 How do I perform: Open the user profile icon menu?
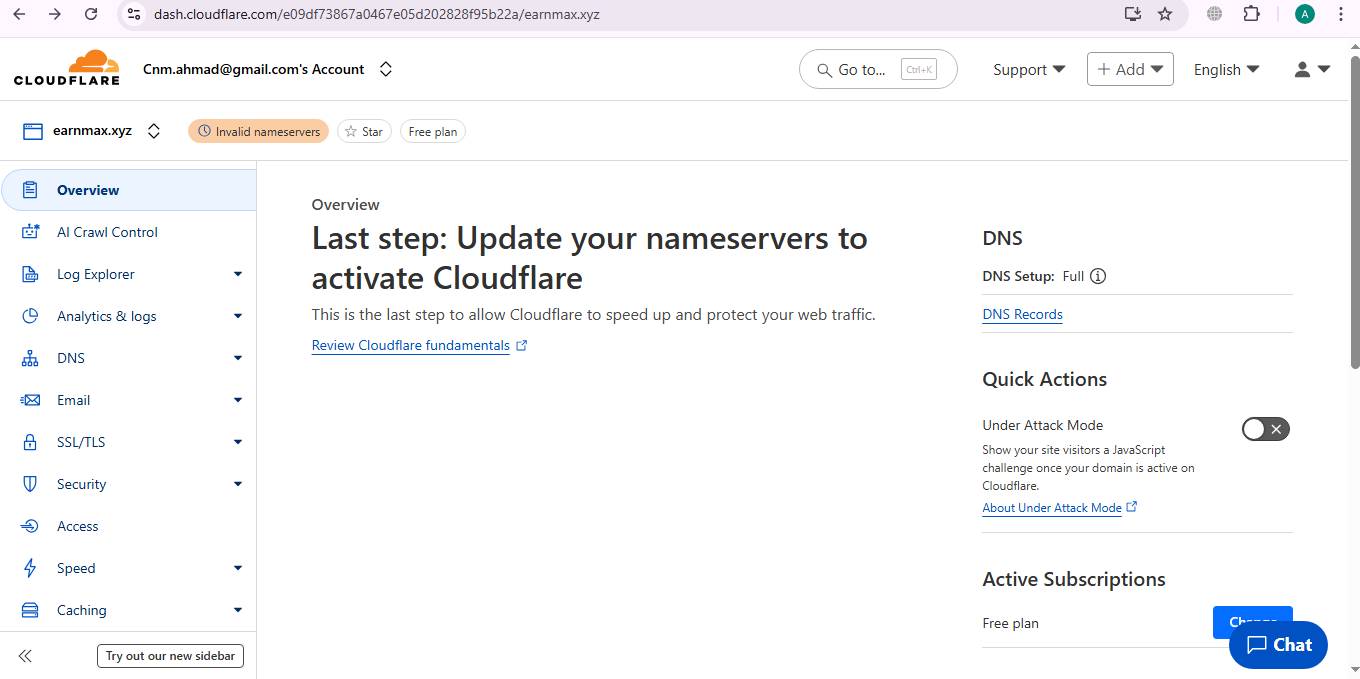[x=1312, y=69]
